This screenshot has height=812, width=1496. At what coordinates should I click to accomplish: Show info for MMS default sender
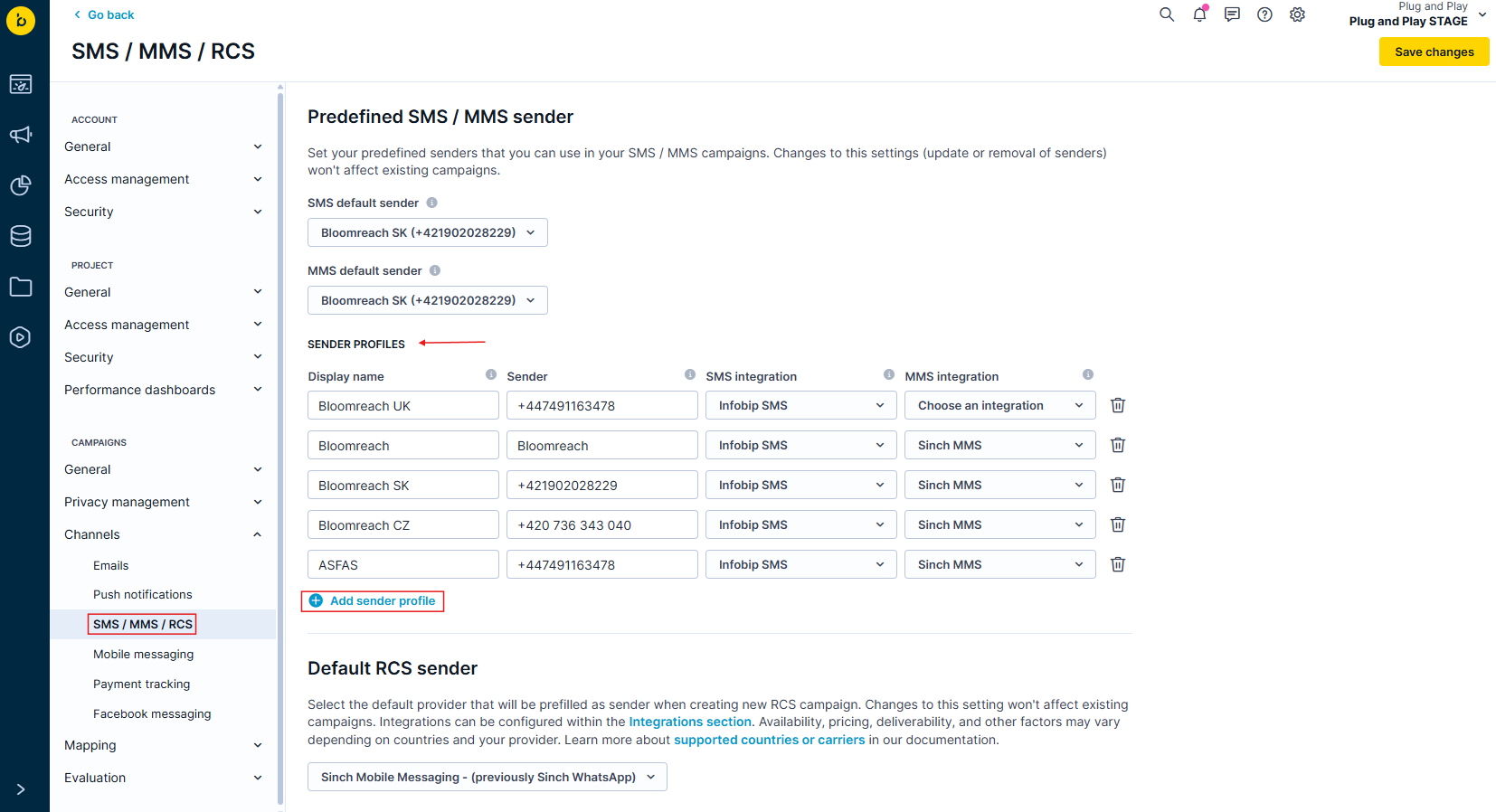435,270
